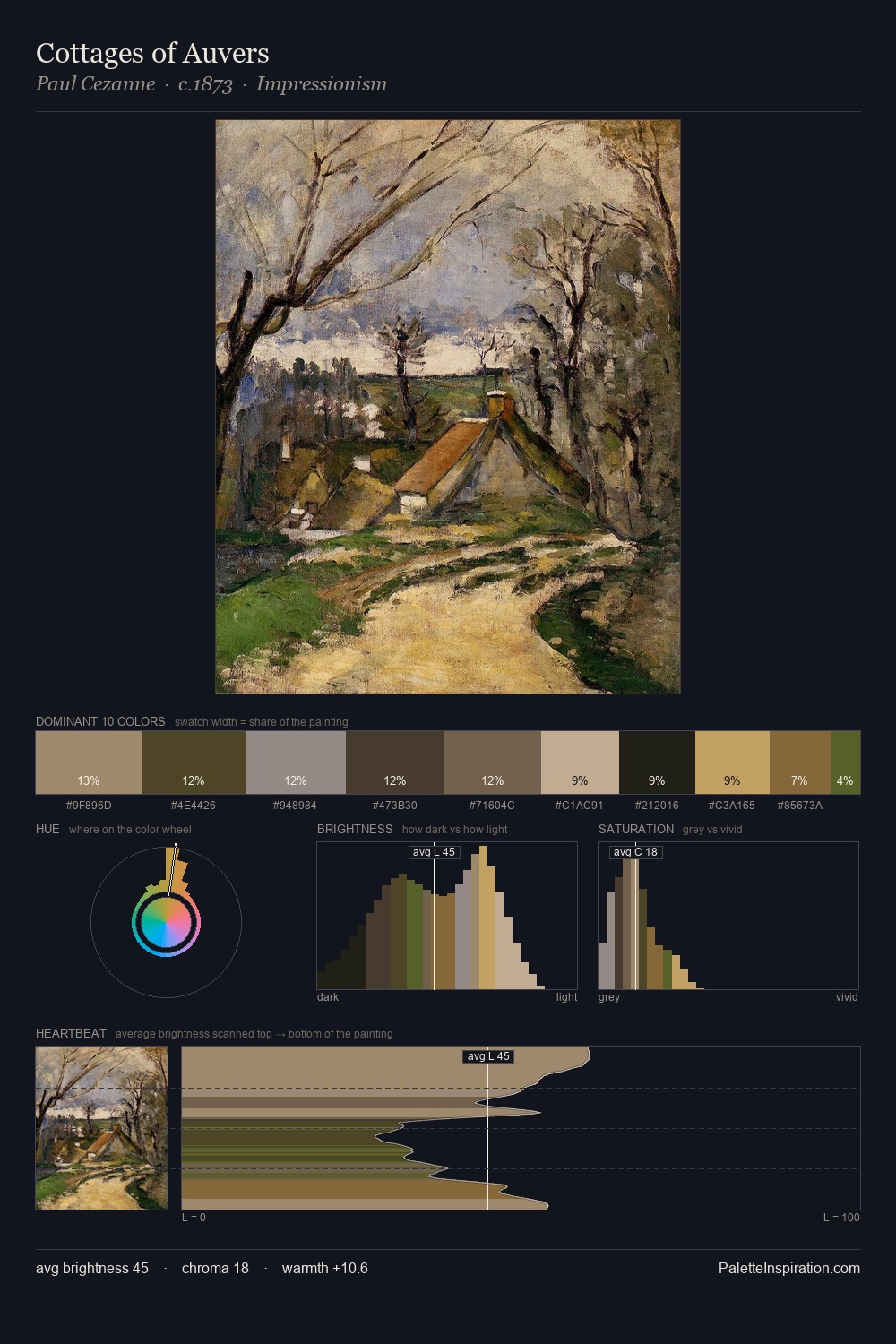
Task: Click the 'SATURATION' section heading
Action: [x=636, y=829]
